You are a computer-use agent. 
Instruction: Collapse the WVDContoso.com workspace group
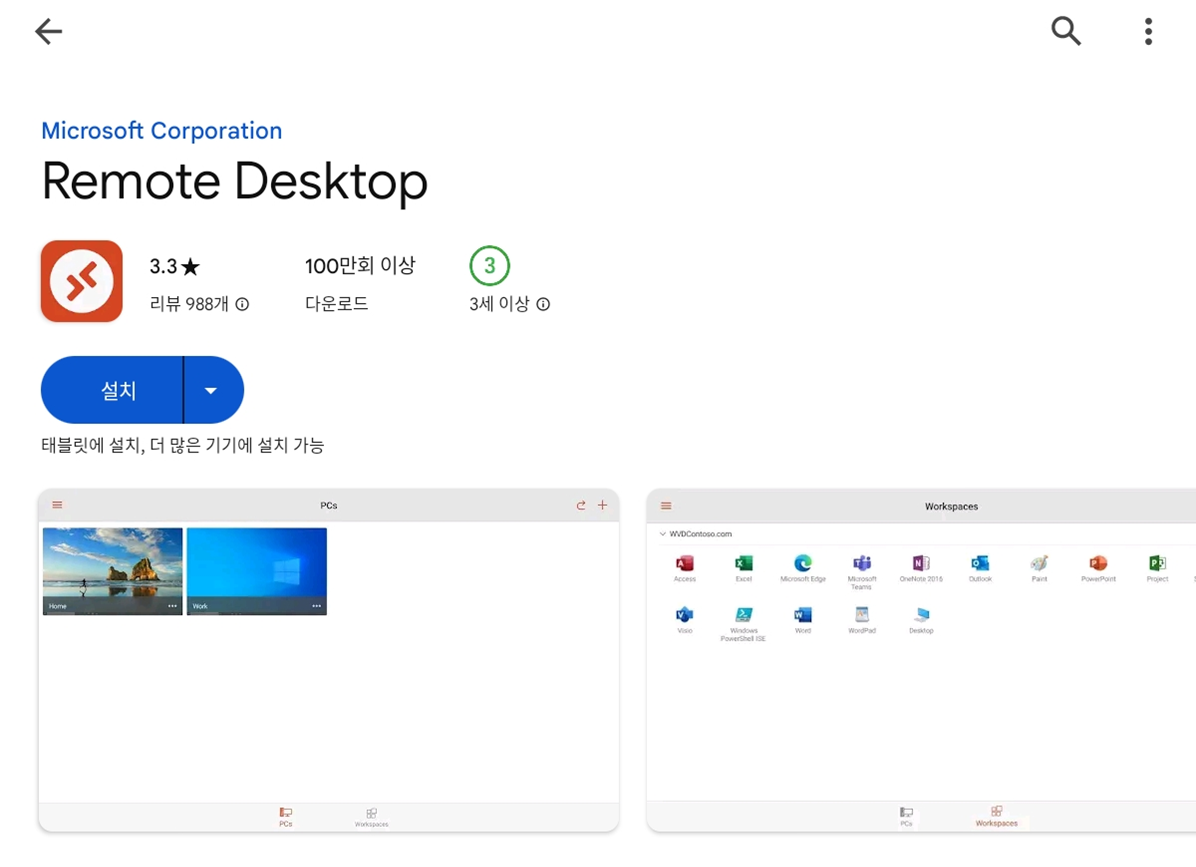coord(663,534)
